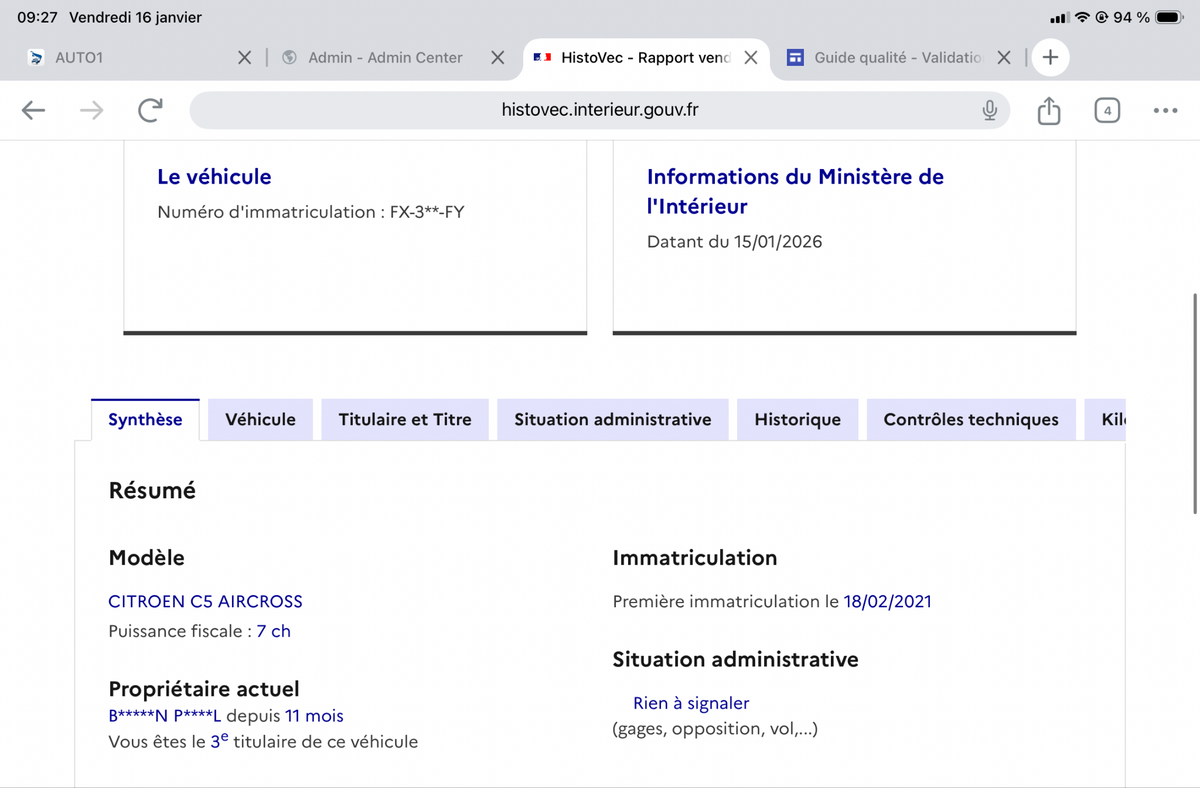
Task: Reload the HistoVec page
Action: pyautogui.click(x=150, y=110)
